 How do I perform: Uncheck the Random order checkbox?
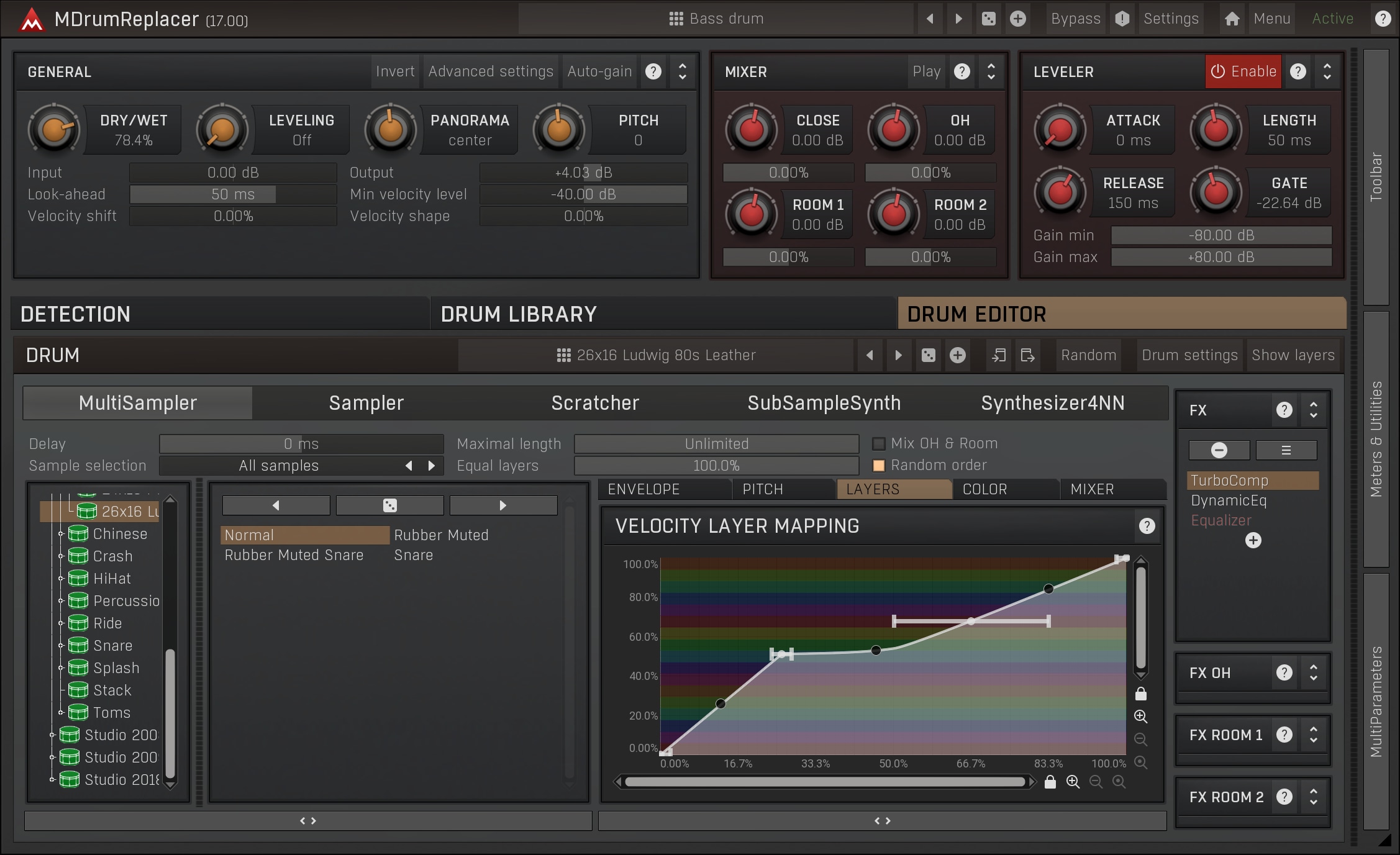click(x=878, y=466)
